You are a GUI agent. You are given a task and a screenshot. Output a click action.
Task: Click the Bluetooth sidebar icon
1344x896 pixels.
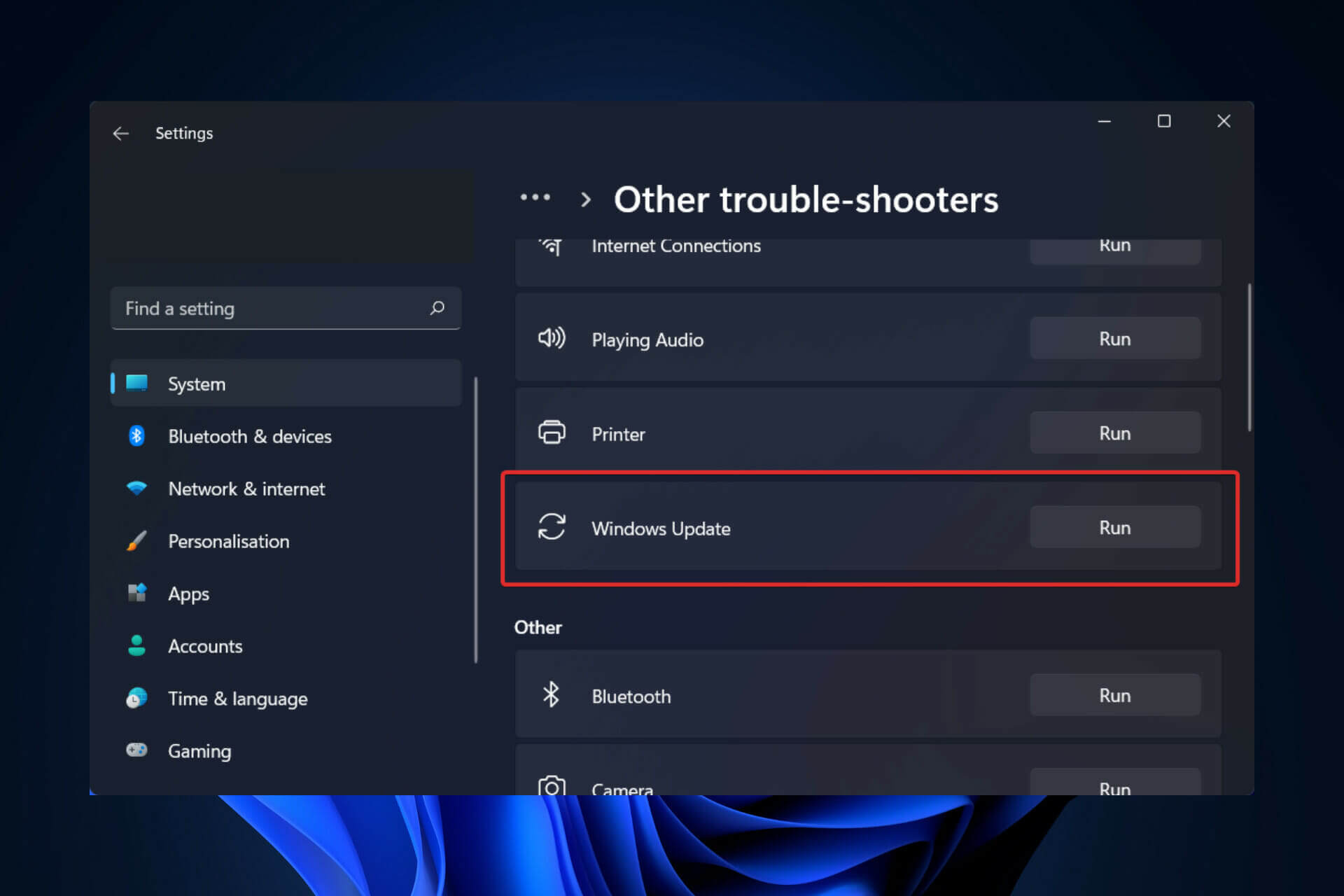click(x=136, y=435)
